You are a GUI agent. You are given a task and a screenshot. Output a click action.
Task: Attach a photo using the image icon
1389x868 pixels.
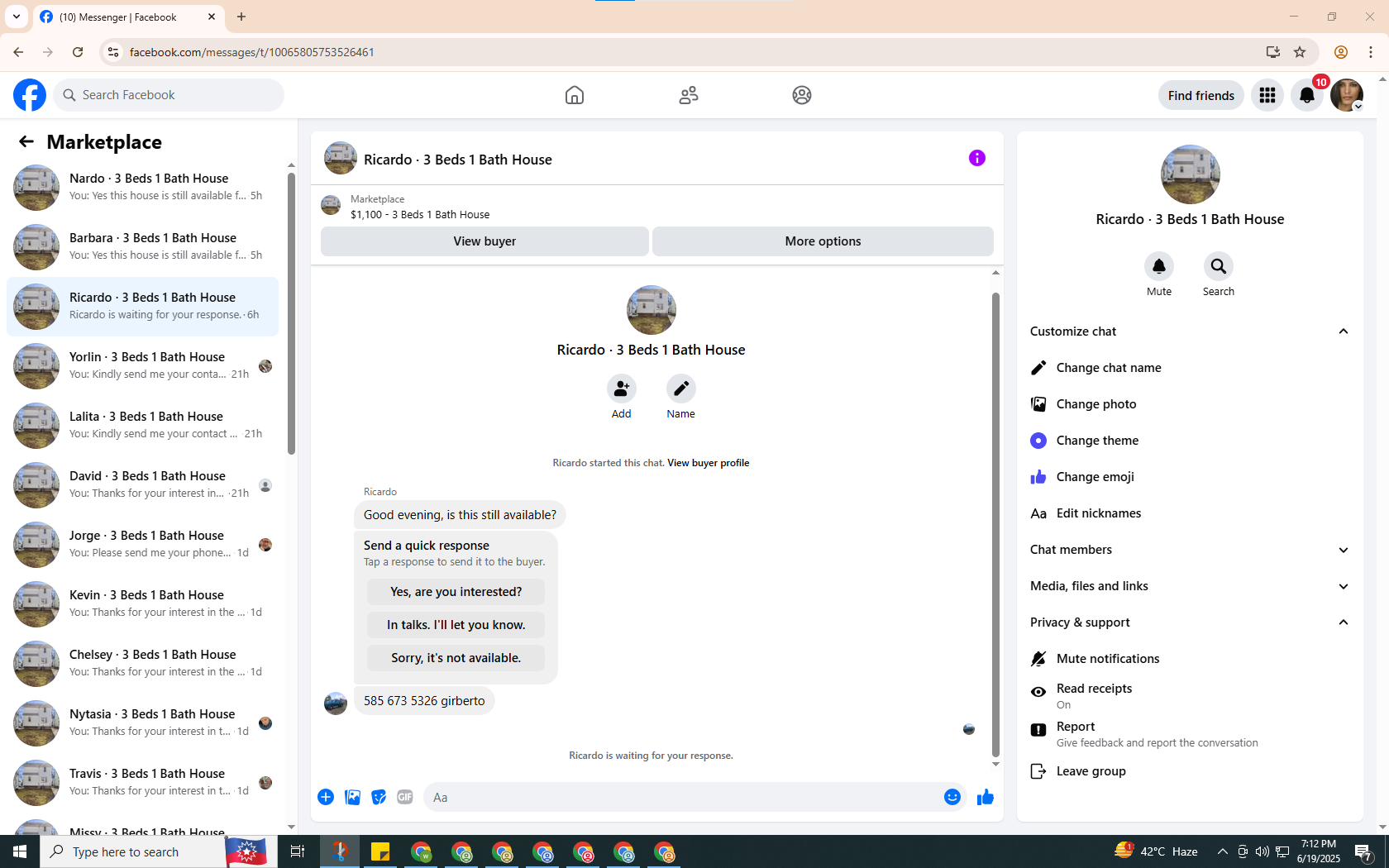click(x=352, y=797)
